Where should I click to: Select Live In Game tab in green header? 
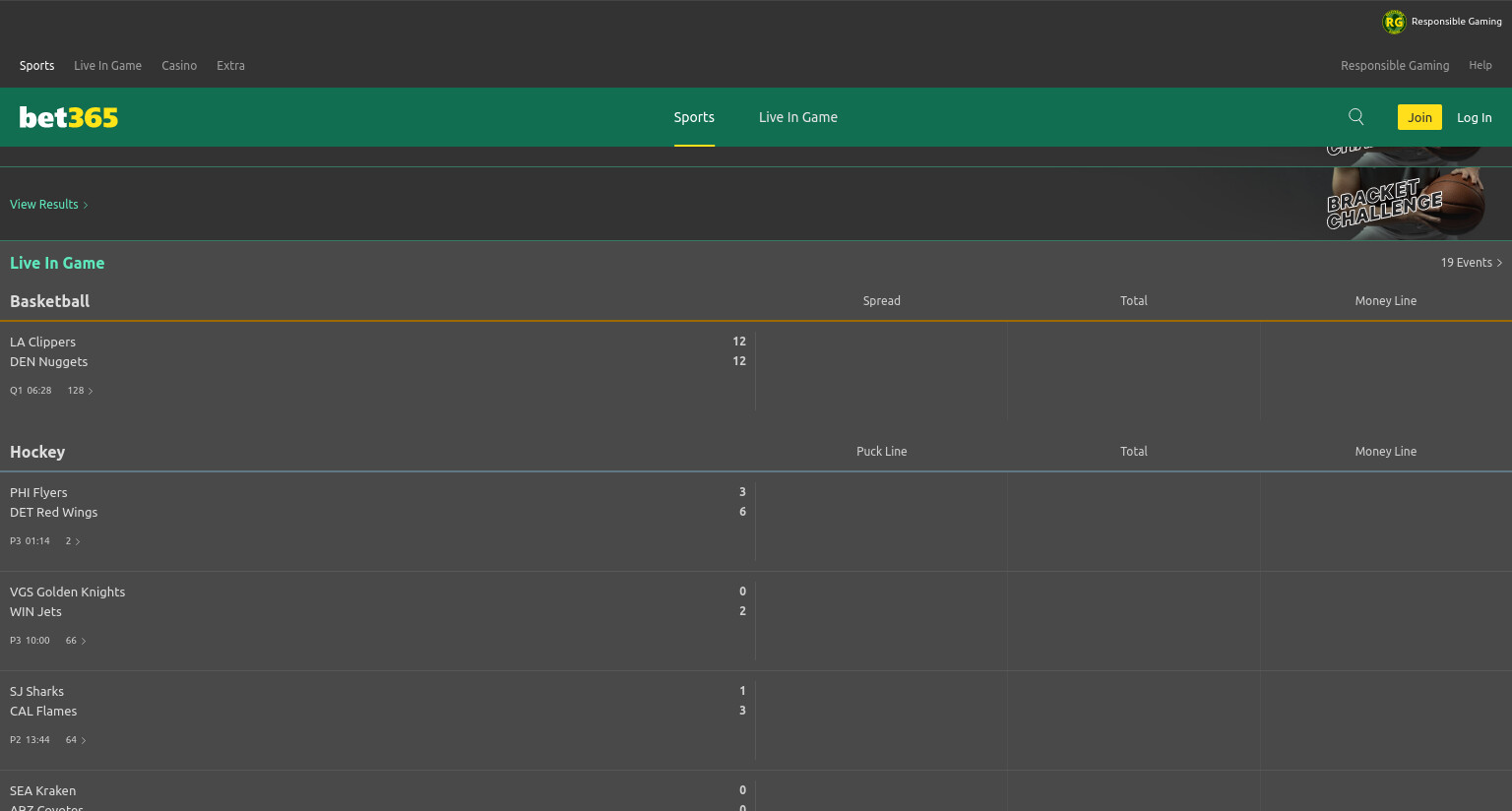798,117
